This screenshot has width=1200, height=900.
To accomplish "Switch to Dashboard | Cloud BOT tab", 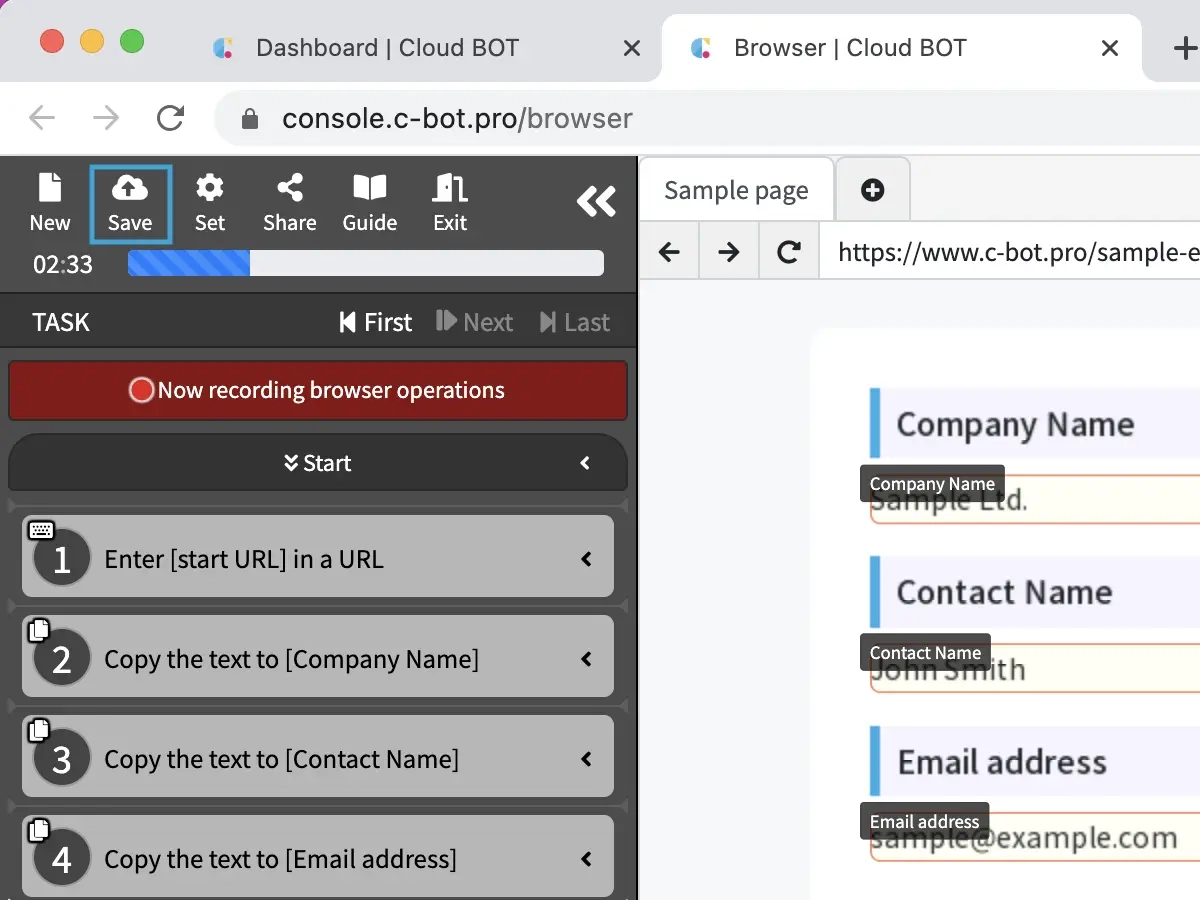I will (387, 48).
